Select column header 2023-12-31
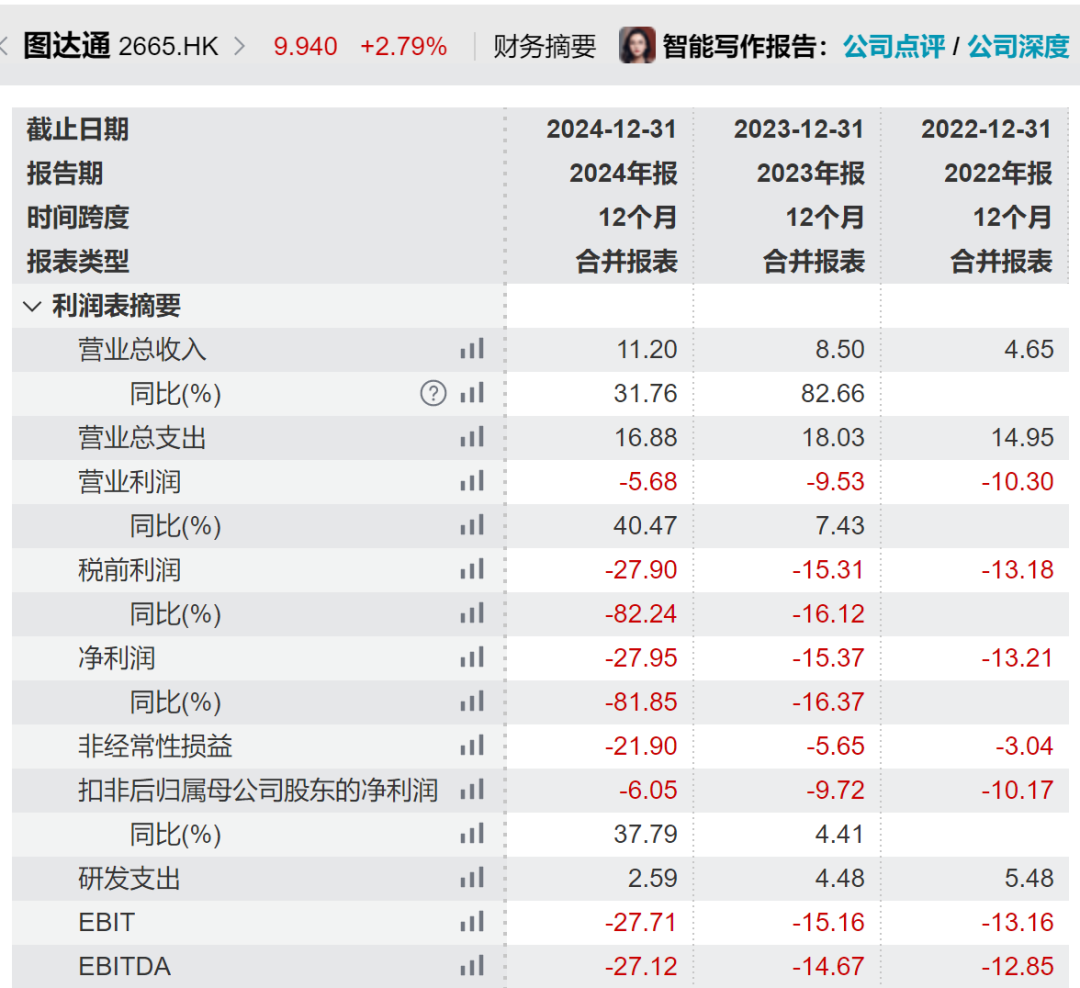Image resolution: width=1080 pixels, height=988 pixels. click(x=798, y=129)
